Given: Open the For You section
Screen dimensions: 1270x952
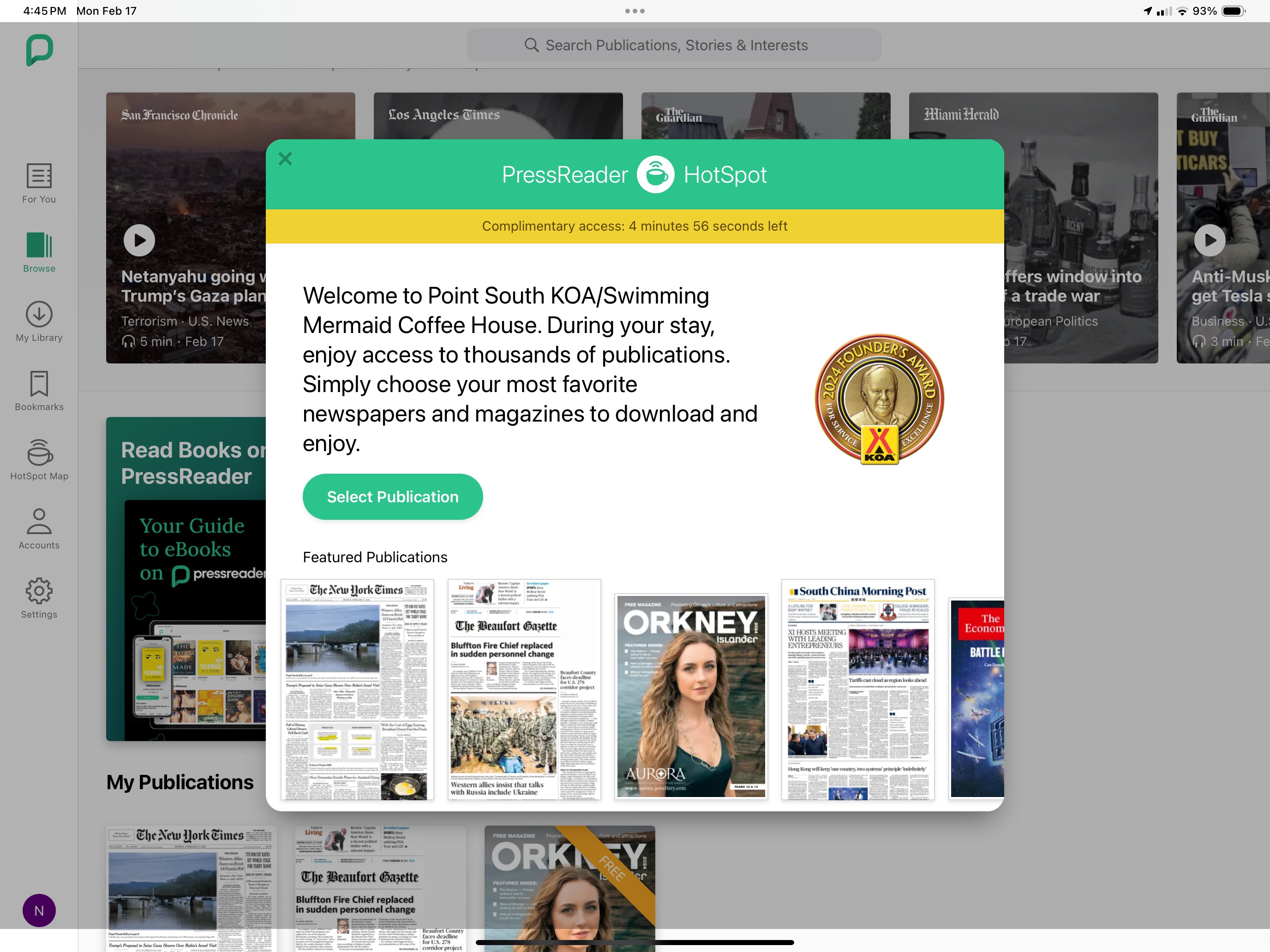Looking at the screenshot, I should (39, 184).
